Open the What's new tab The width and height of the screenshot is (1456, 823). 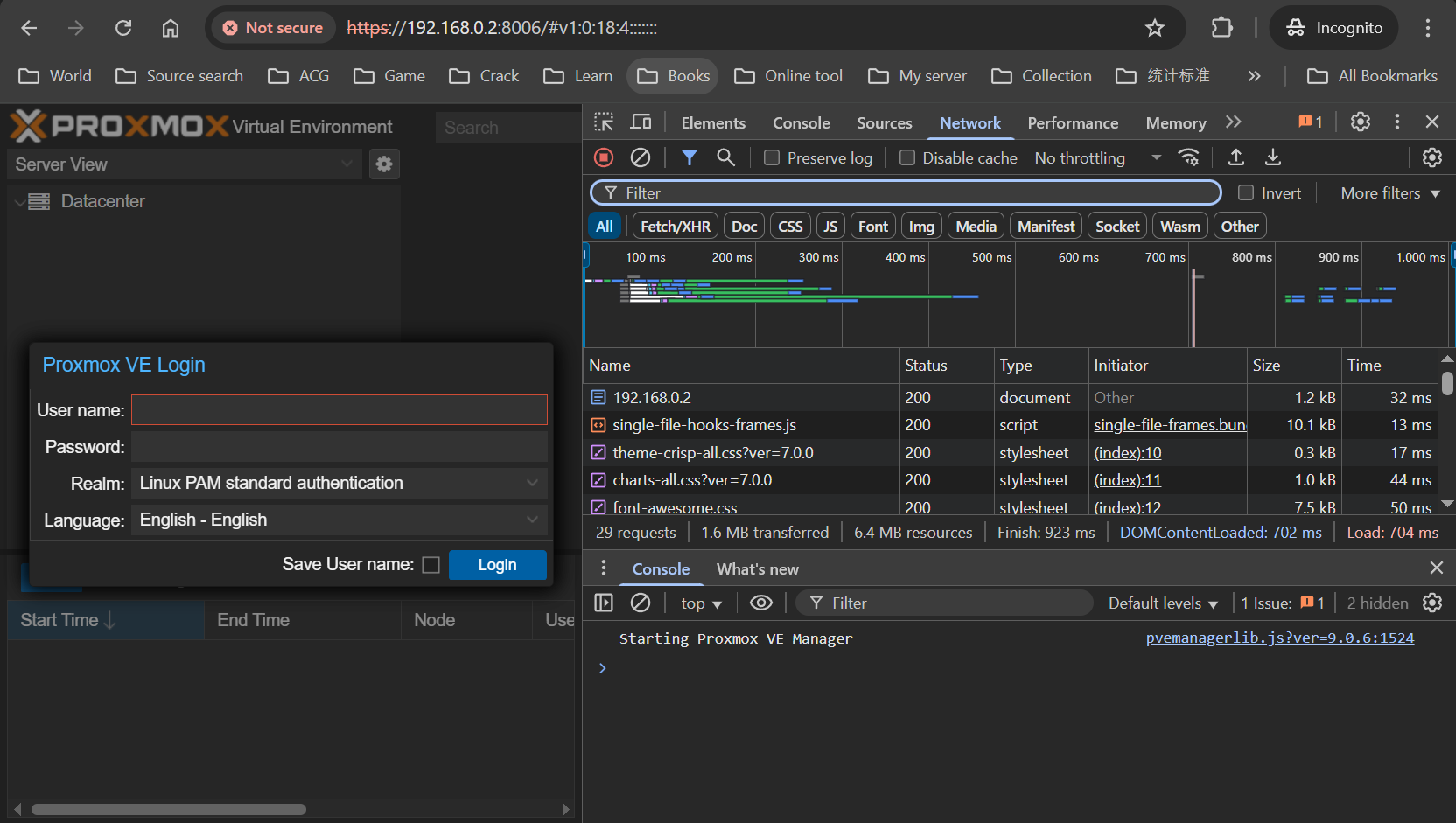(x=757, y=569)
